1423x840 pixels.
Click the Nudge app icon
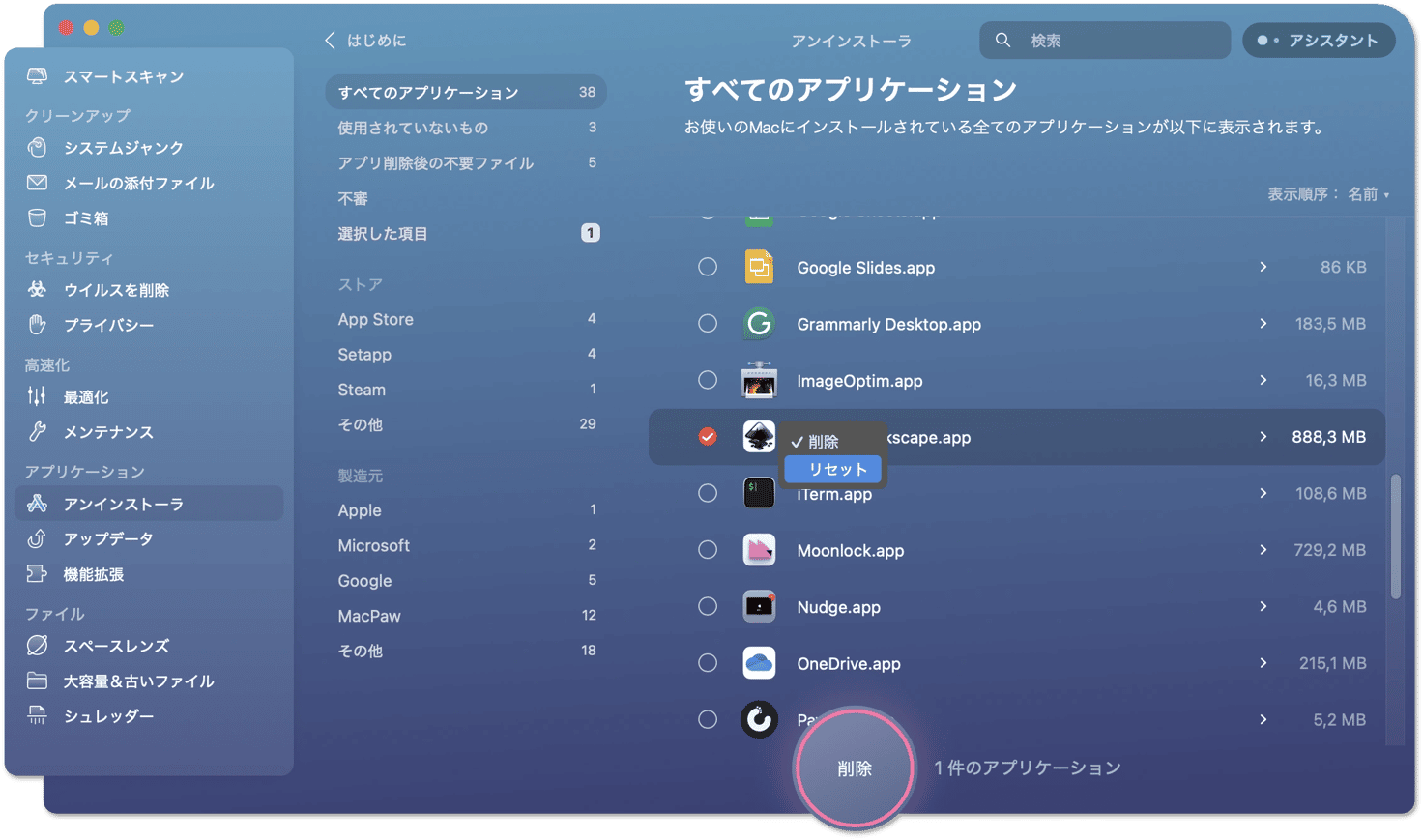(759, 606)
